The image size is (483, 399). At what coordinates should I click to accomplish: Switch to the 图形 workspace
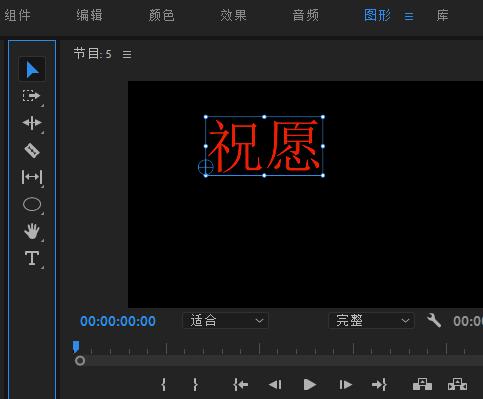377,15
